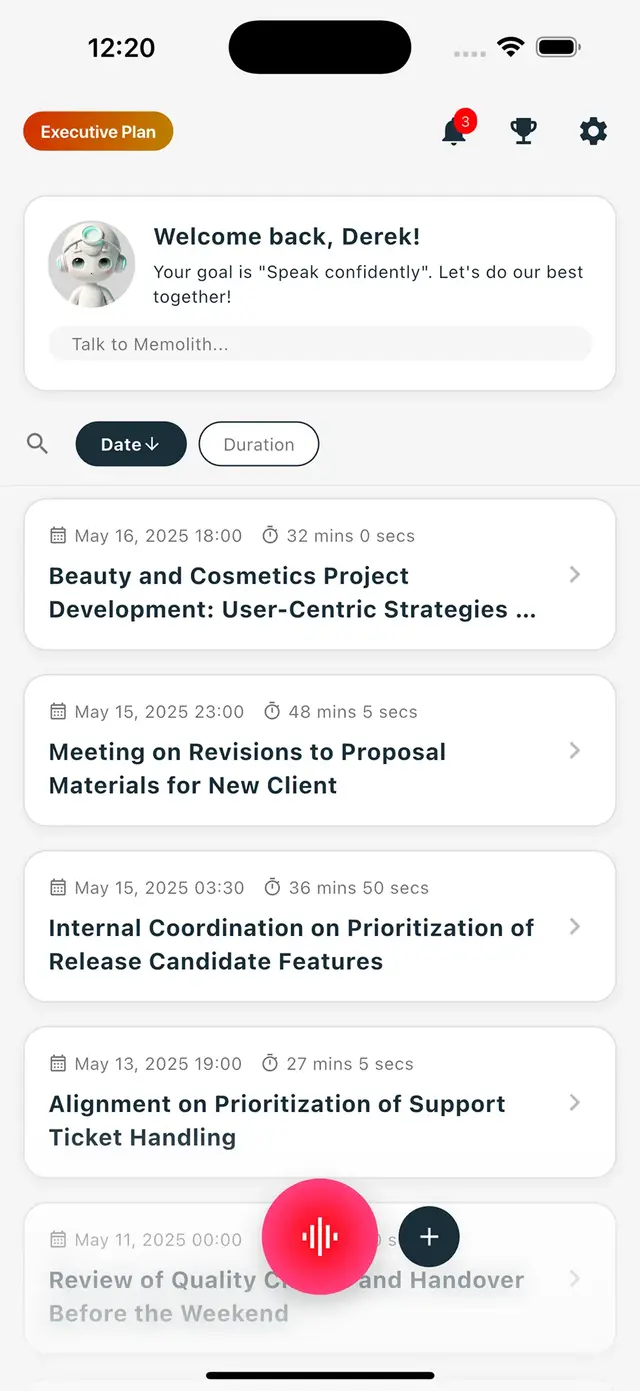Open Alignment on Prioritization of Support Ticket
The image size is (640, 1391).
pyautogui.click(x=277, y=1121)
